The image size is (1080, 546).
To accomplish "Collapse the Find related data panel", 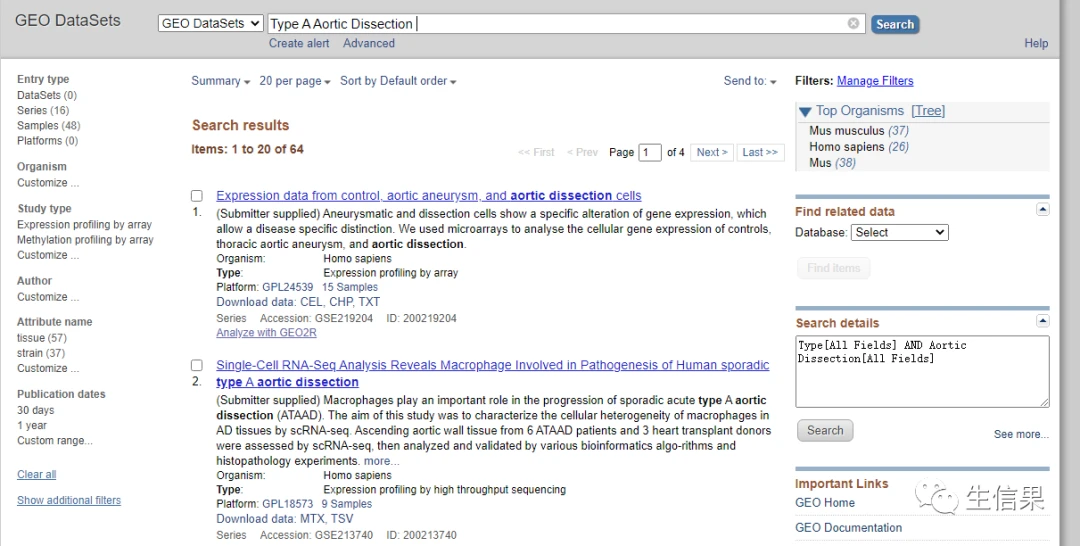I will pyautogui.click(x=1043, y=209).
